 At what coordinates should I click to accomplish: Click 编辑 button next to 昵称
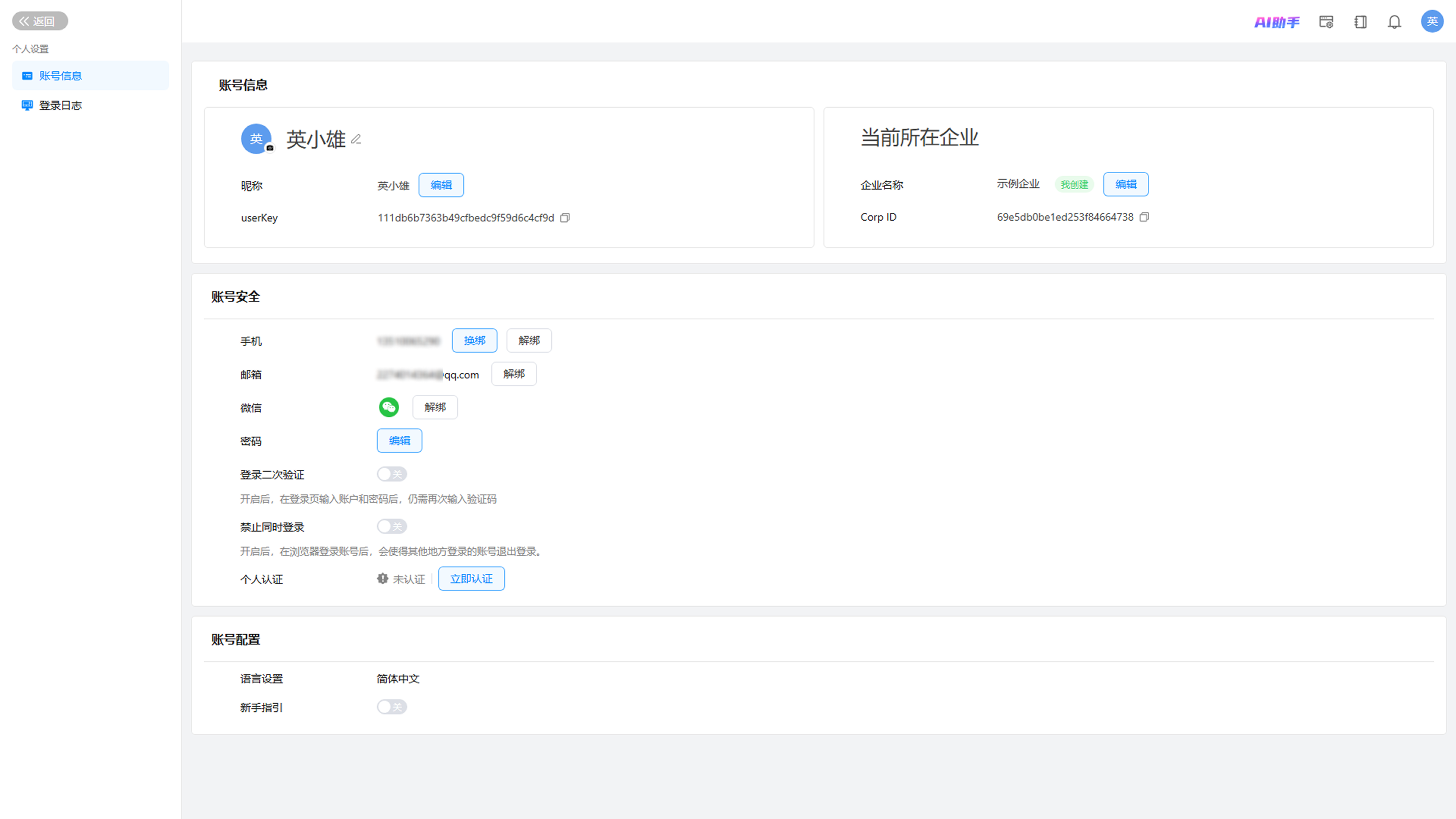[x=441, y=185]
